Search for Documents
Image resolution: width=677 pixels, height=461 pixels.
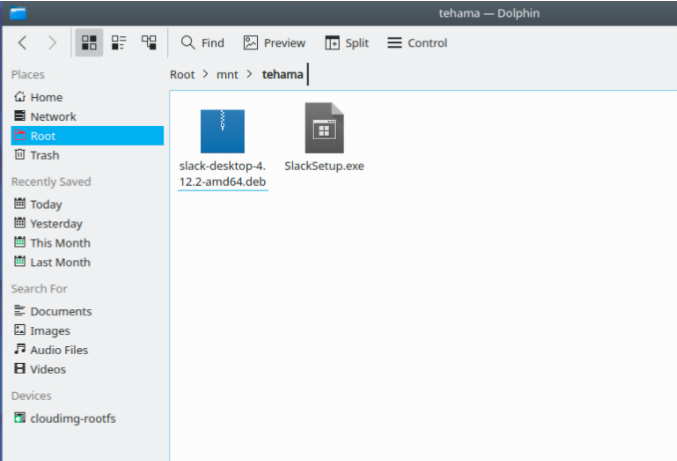click(x=87, y=311)
